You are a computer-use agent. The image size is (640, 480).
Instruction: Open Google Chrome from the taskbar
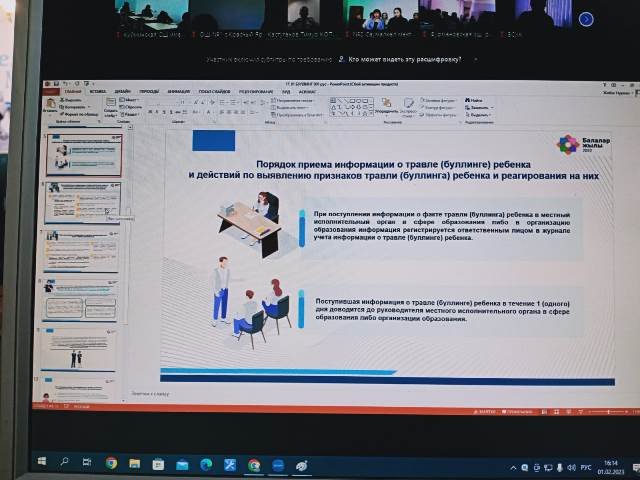(111, 463)
